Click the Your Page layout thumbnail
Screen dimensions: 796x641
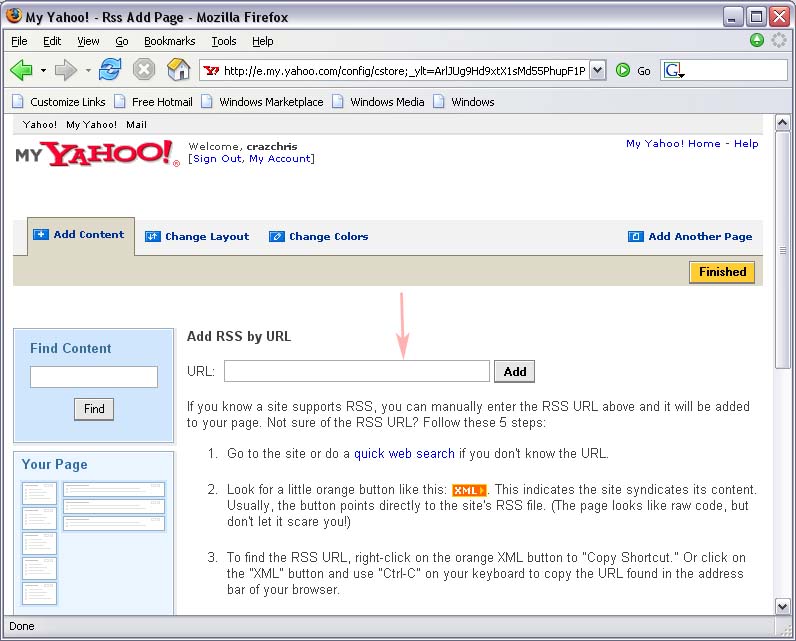point(93,542)
